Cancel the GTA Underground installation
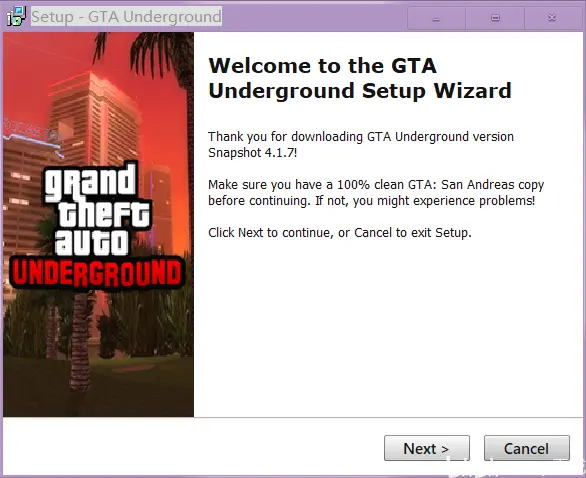This screenshot has width=586, height=478. 527,448
